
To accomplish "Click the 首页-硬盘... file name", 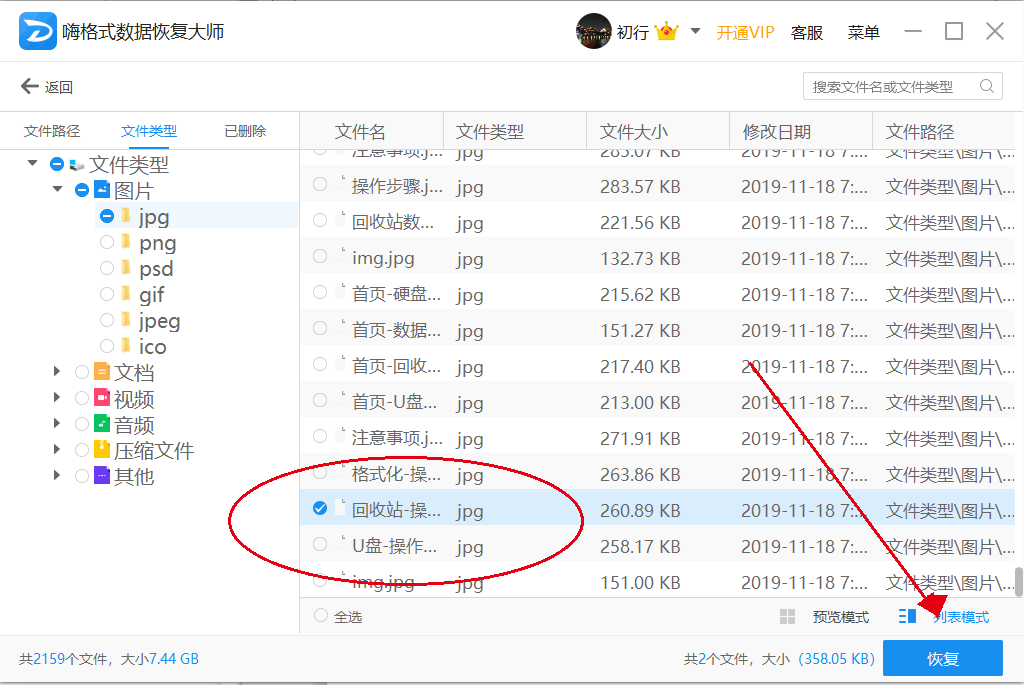I will coord(396,295).
